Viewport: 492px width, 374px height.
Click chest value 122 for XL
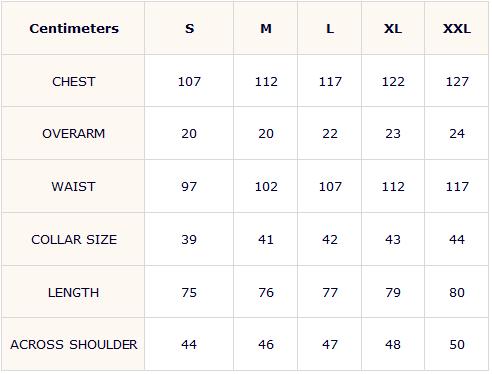(x=393, y=82)
